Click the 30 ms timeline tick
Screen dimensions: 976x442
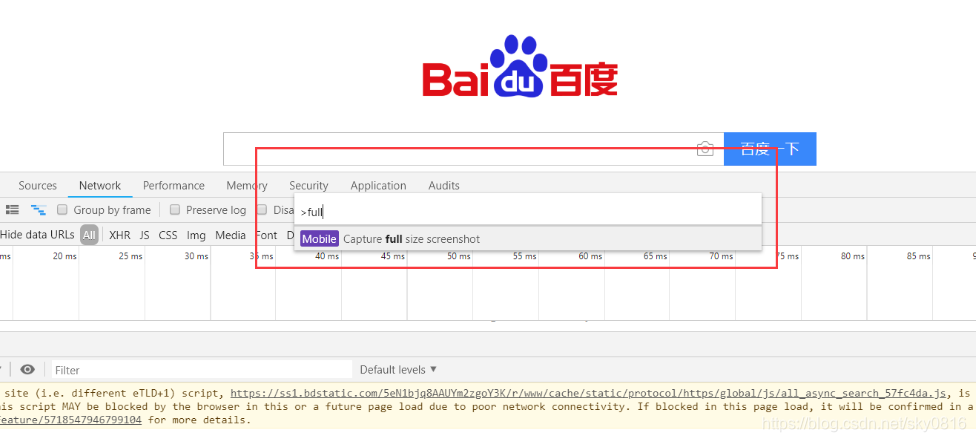coord(197,256)
